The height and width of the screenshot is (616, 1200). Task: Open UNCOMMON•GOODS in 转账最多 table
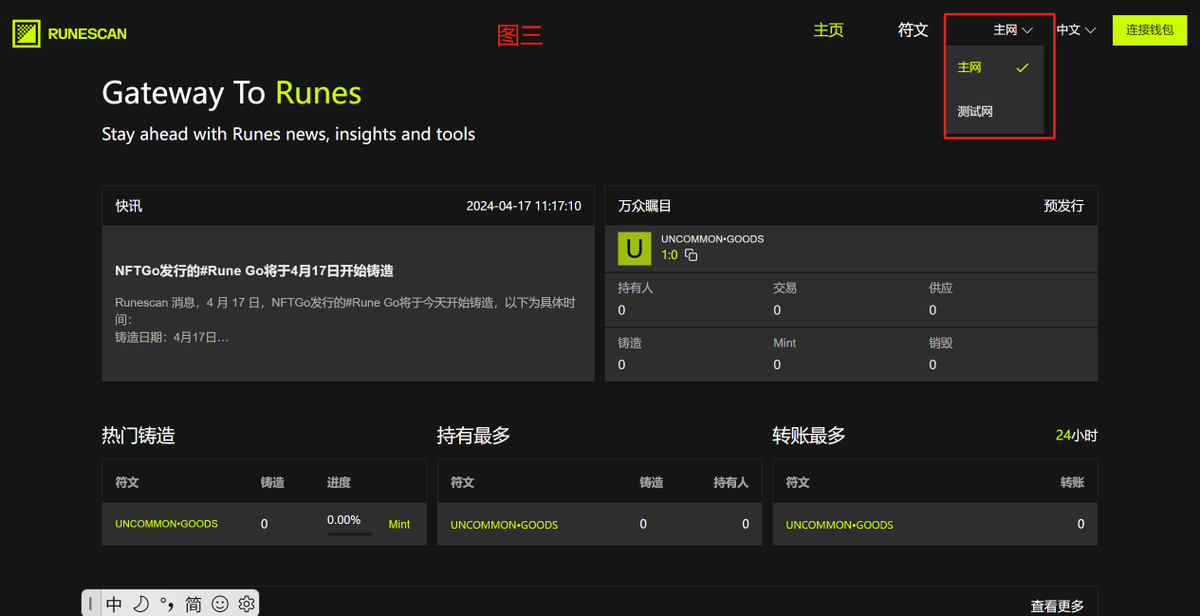tap(839, 525)
